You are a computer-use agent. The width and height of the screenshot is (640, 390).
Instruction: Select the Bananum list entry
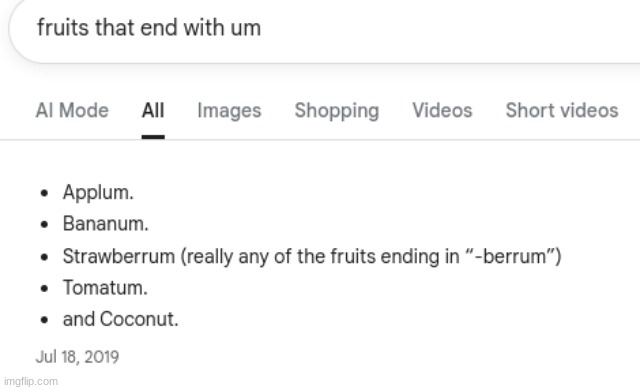[105, 224]
